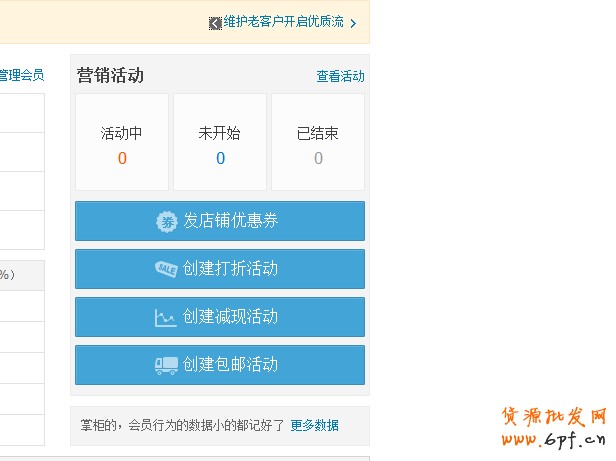Click the delivery truck icon
The width and height of the screenshot is (616, 461).
(166, 365)
